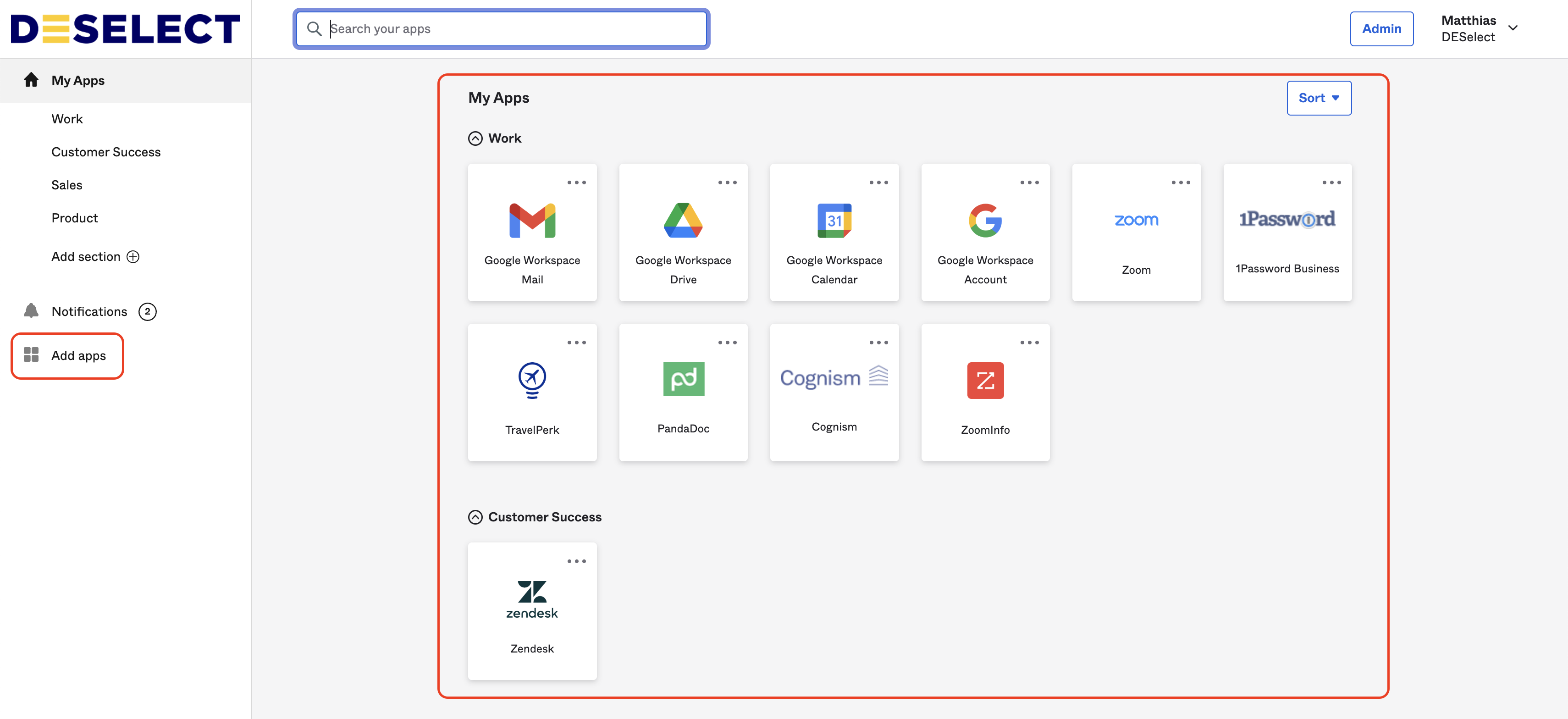Open three-dot menu on 1Password Business tile

click(x=1331, y=183)
